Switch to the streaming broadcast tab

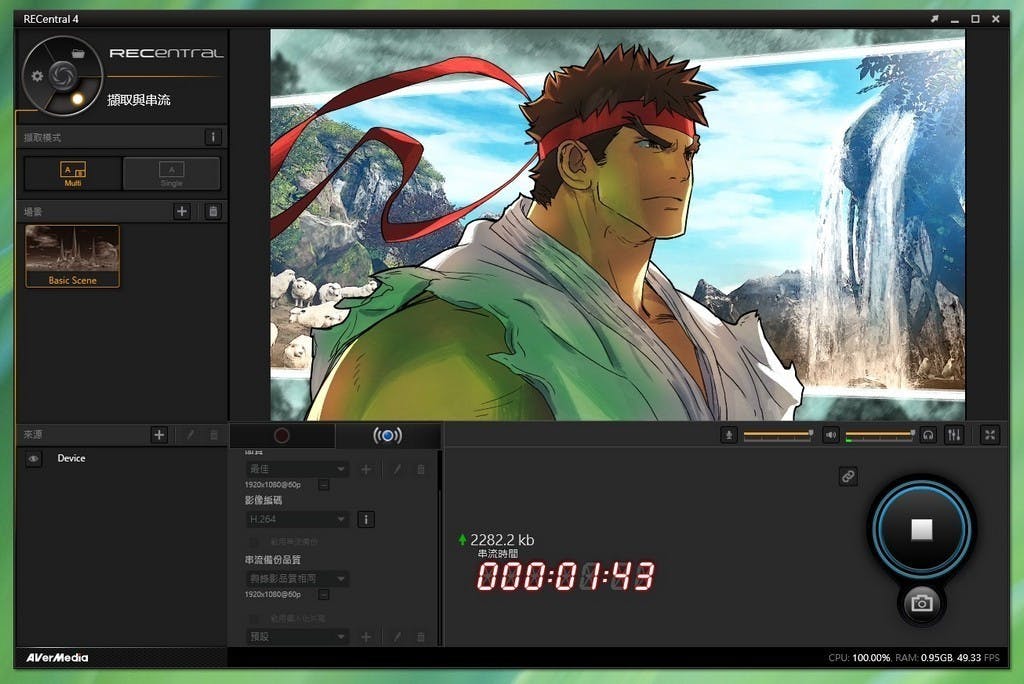click(387, 436)
